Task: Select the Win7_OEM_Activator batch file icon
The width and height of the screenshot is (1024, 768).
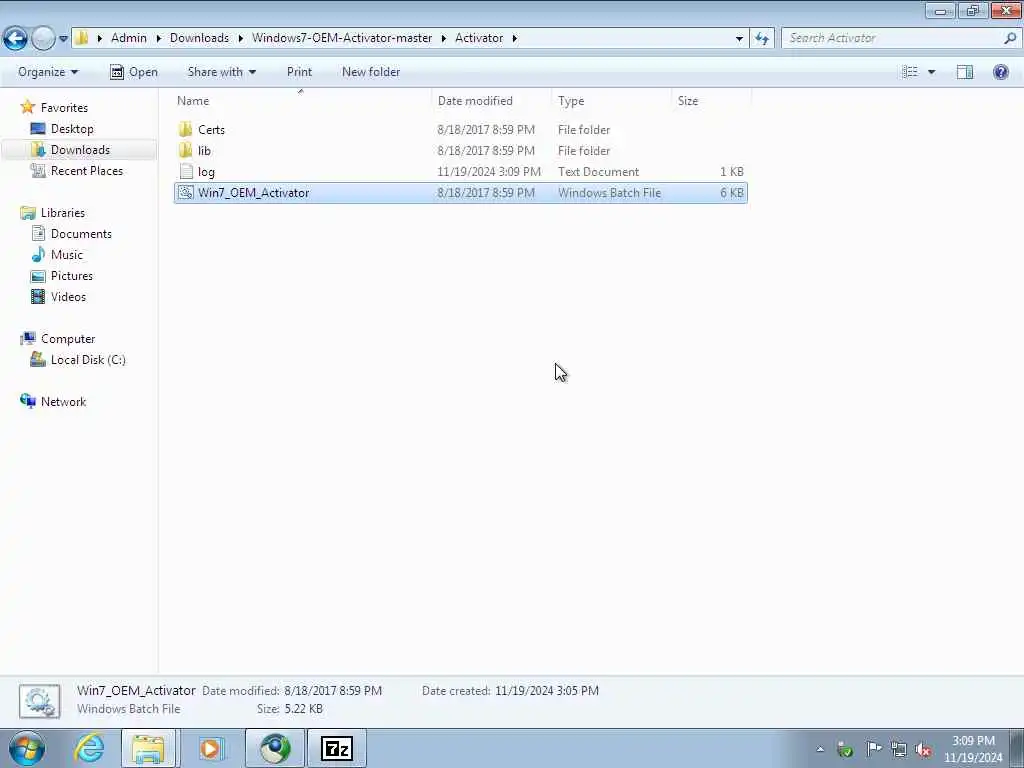Action: click(186, 193)
